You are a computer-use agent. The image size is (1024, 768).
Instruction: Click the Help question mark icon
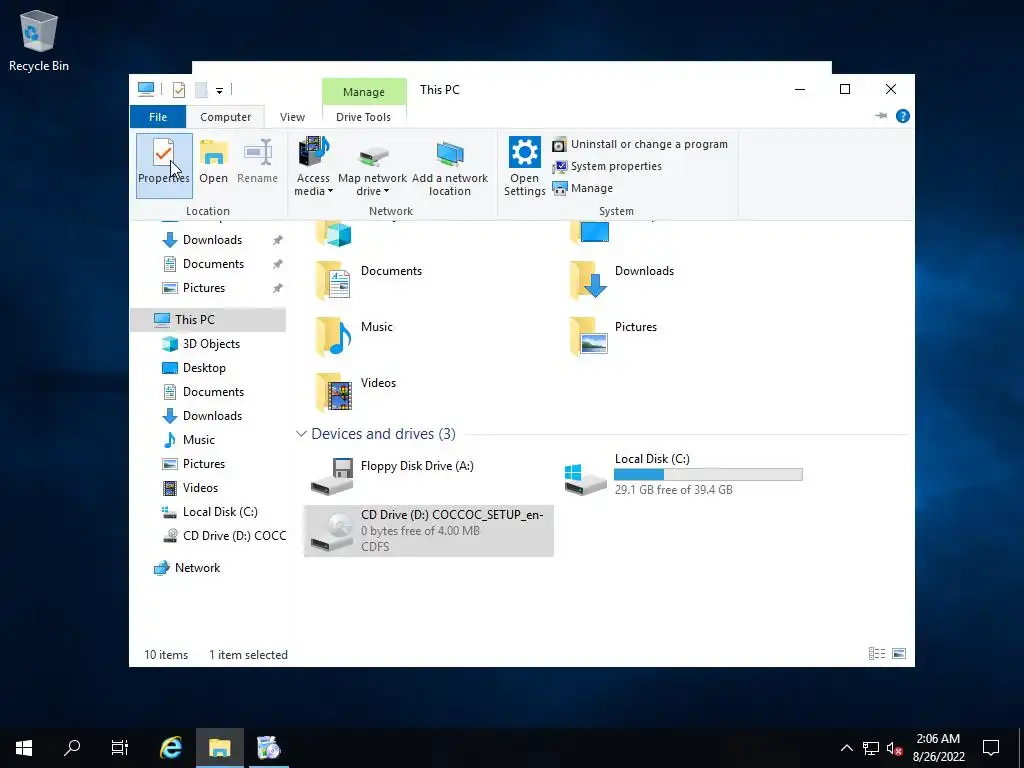(x=903, y=116)
